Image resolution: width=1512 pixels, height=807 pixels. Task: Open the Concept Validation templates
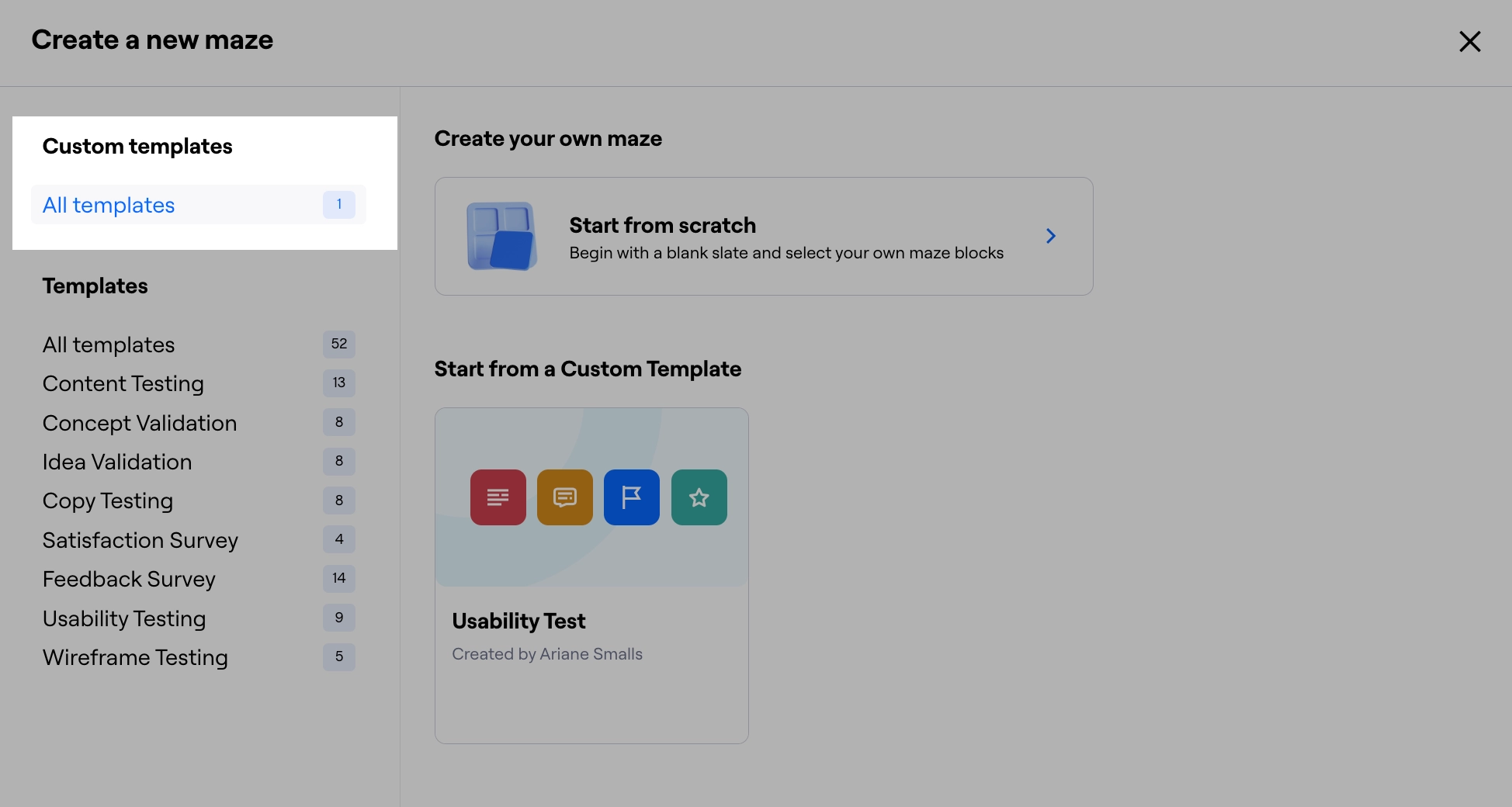[140, 423]
